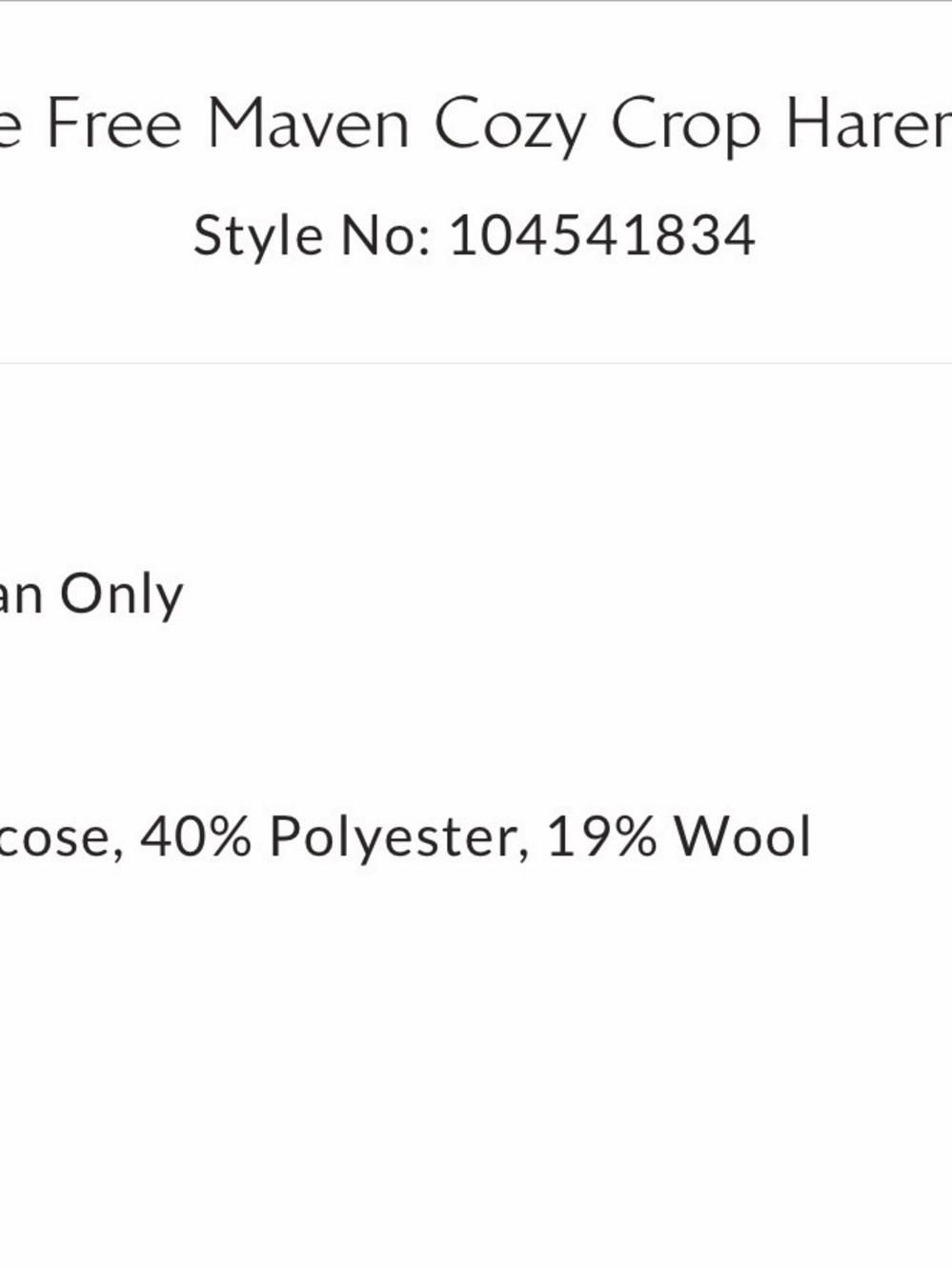Click the top border line above title

pyautogui.click(x=476, y=1)
